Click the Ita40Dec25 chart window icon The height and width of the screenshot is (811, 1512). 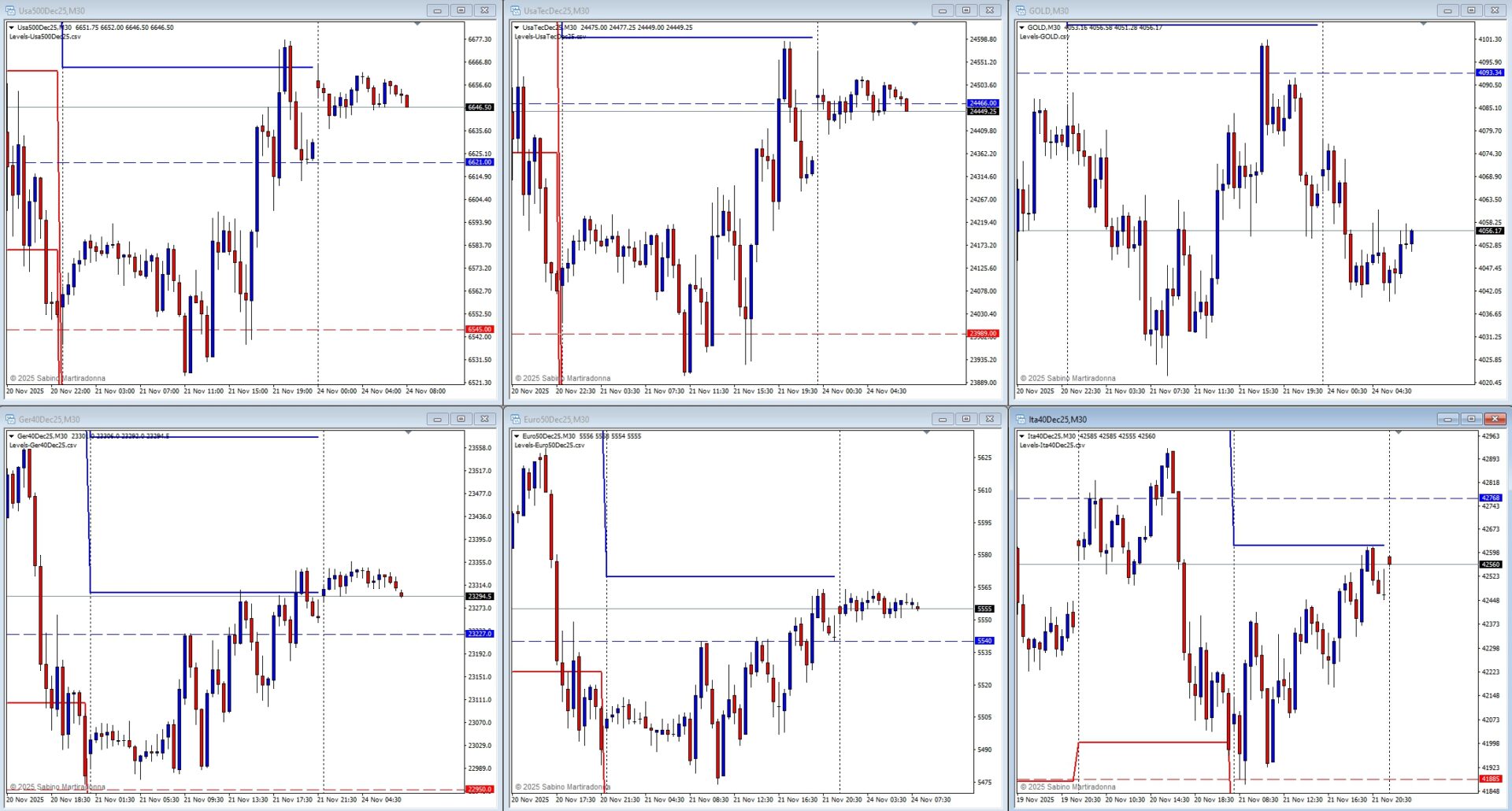1021,419
